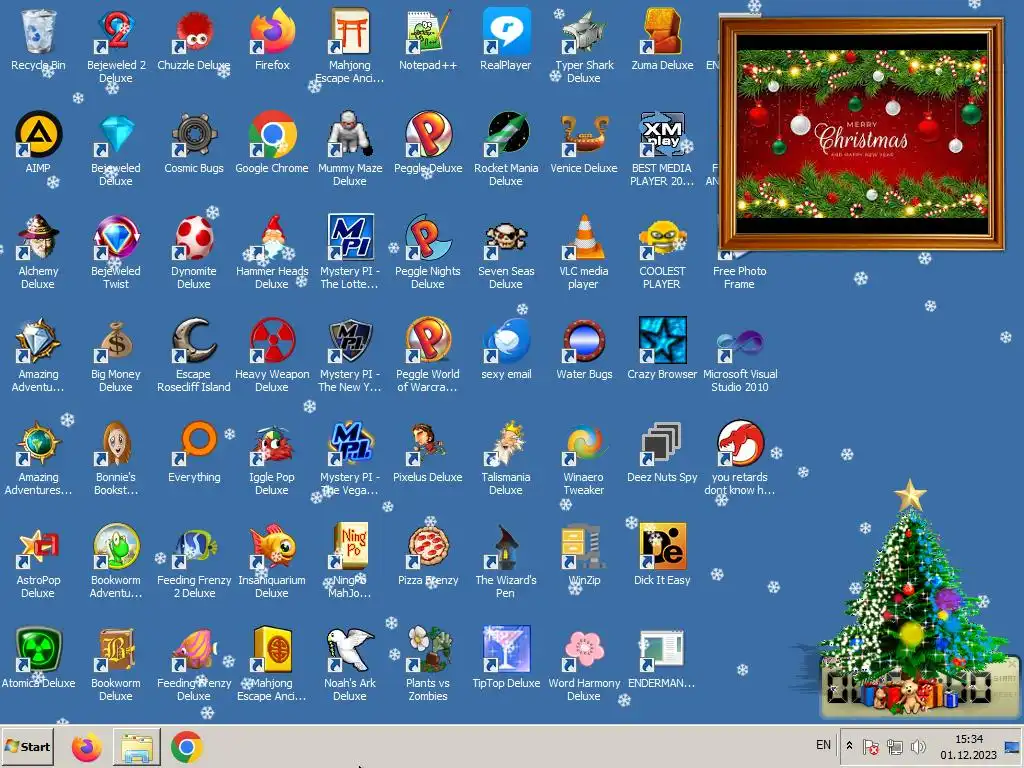Screen dimensions: 1024x768
Task: Select the Deez Nuts Spy icon
Action: tap(662, 444)
